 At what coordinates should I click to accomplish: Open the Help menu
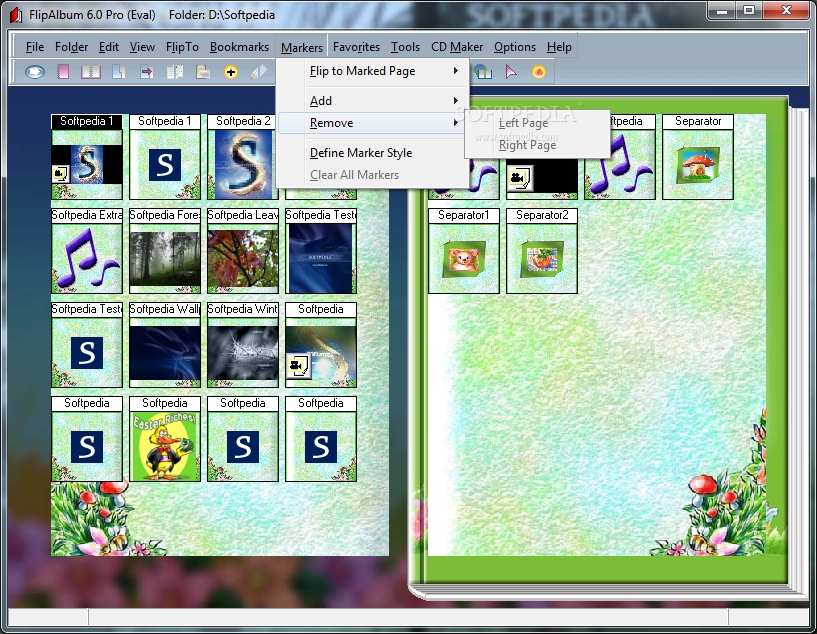click(x=559, y=47)
